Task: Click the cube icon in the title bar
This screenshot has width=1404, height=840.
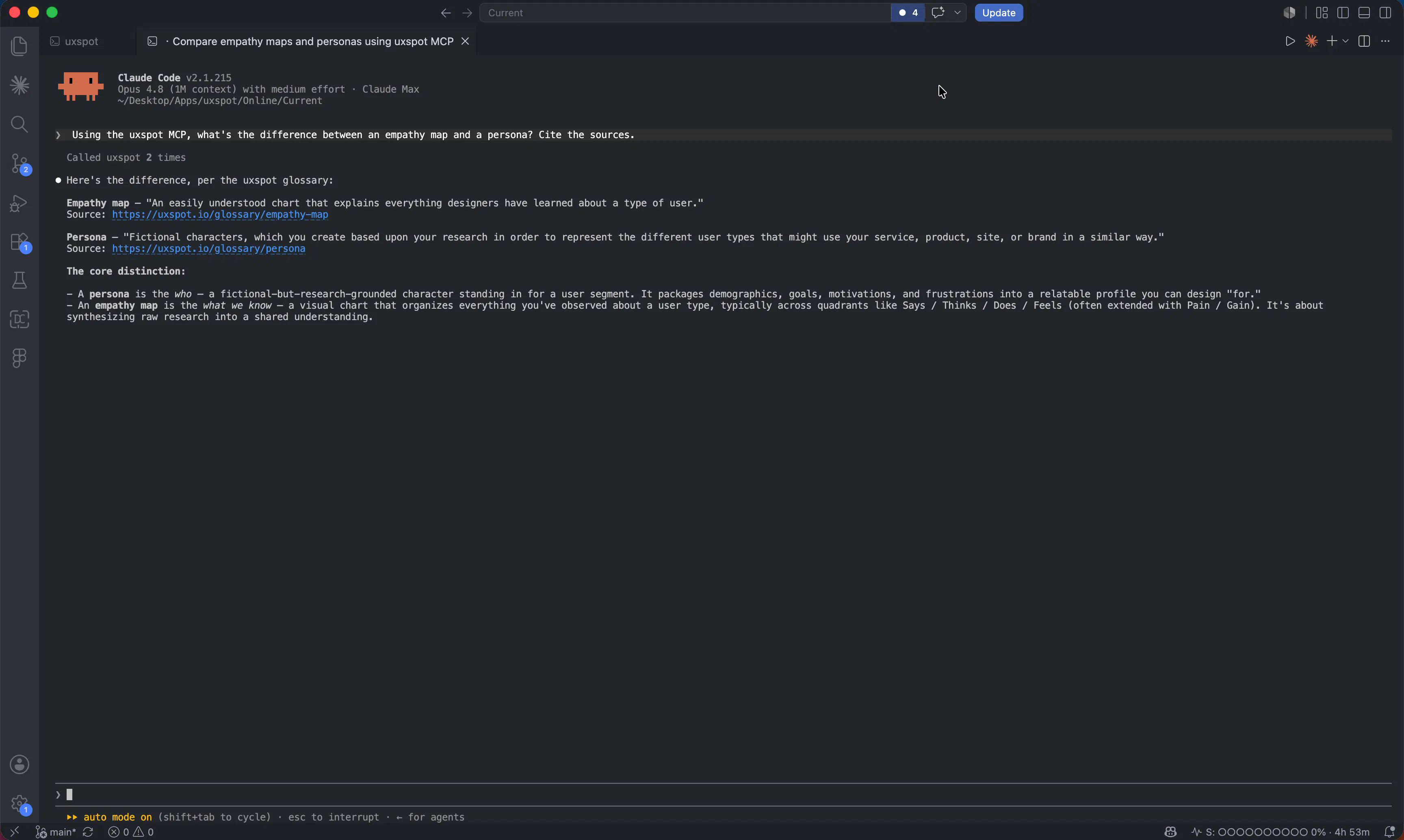Action: click(1289, 13)
